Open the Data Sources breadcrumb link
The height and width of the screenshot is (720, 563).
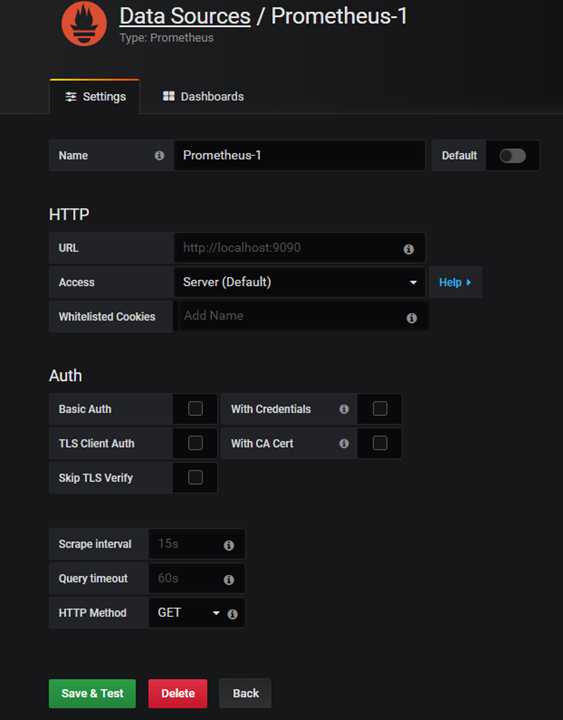(185, 16)
